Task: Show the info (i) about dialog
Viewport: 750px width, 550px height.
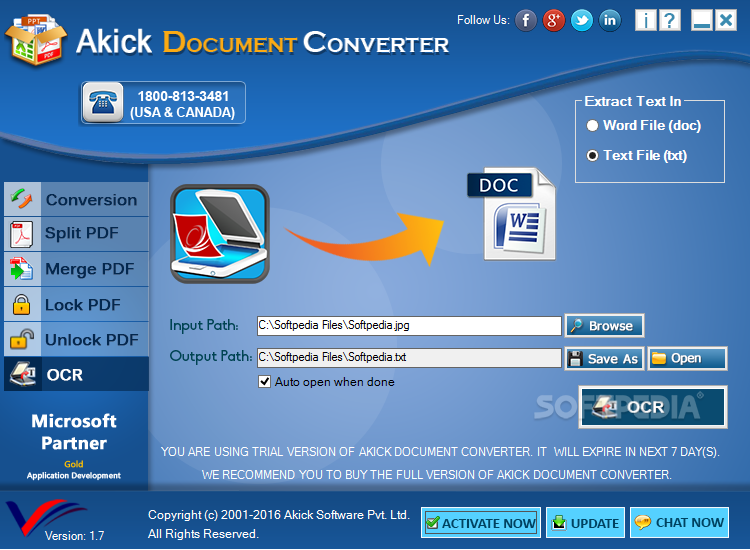Action: tap(646, 21)
